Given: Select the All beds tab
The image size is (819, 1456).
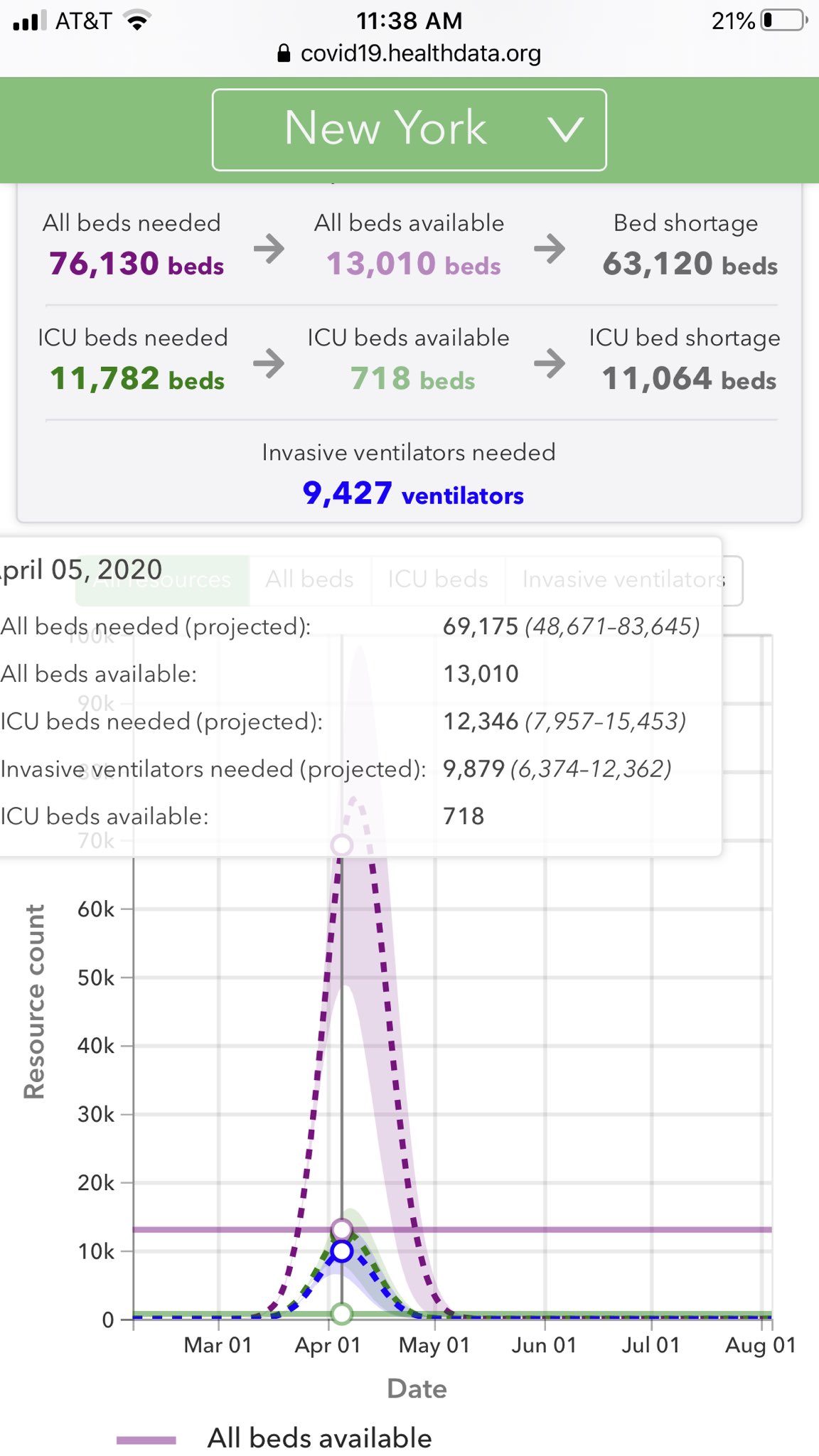Looking at the screenshot, I should tap(310, 579).
